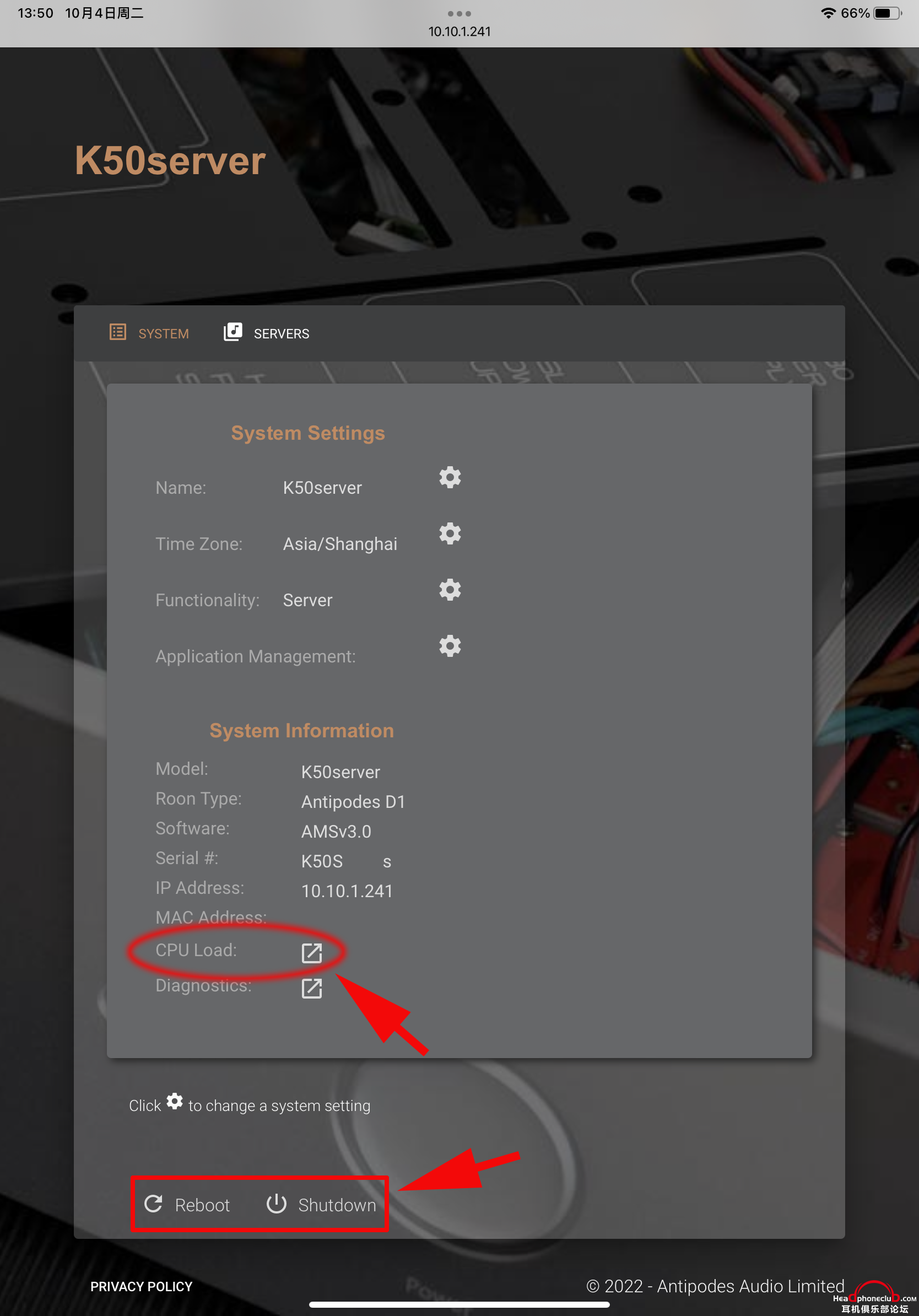Click the SERVERS music library icon
The width and height of the screenshot is (919, 1316).
pyautogui.click(x=233, y=331)
